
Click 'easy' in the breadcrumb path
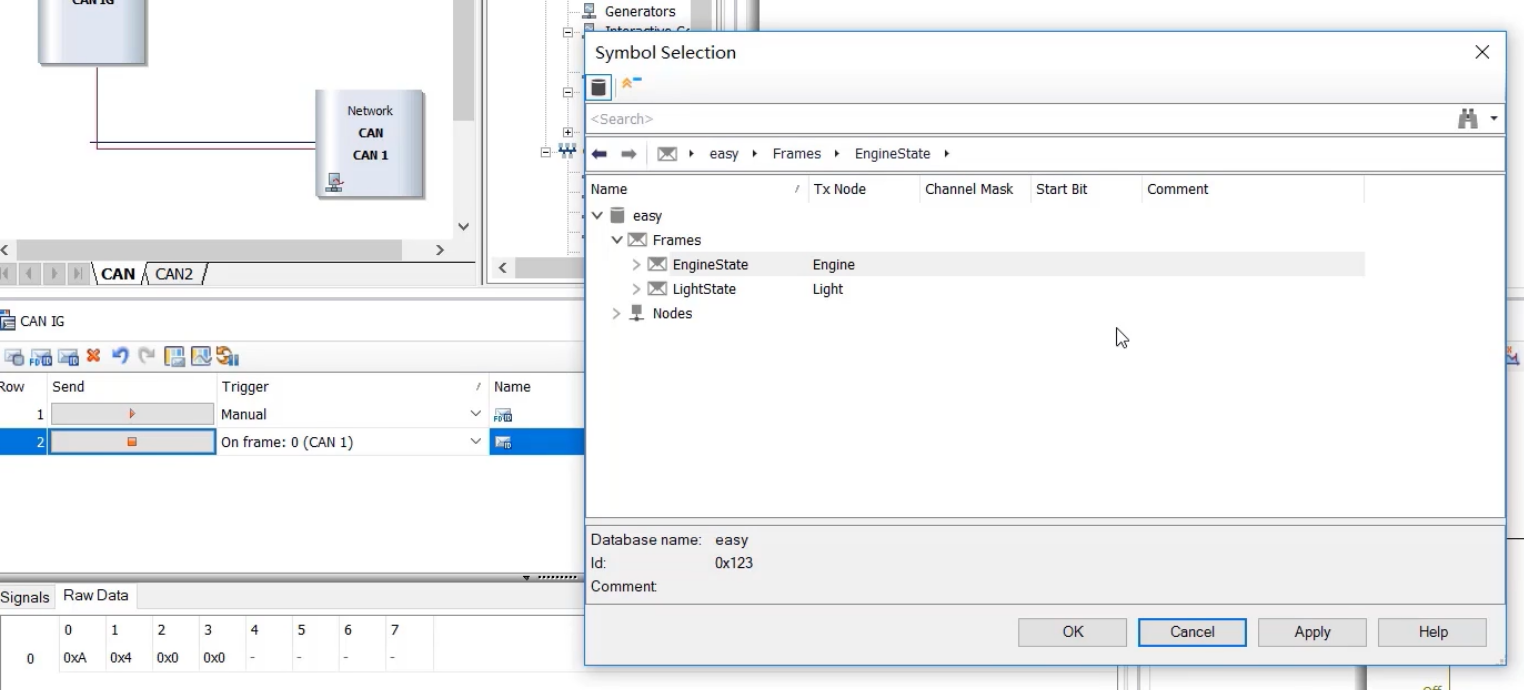click(724, 154)
